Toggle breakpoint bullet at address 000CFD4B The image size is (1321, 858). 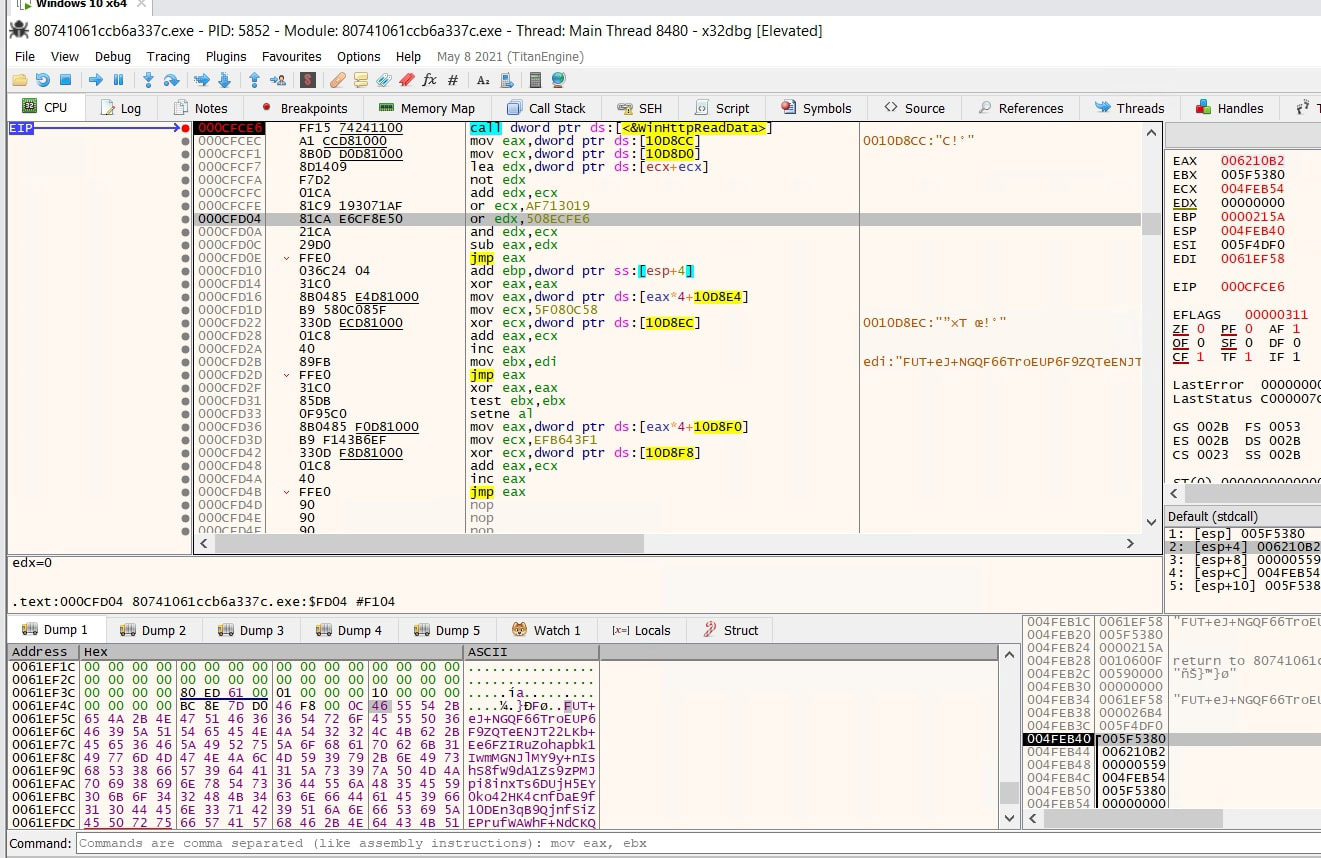185,492
